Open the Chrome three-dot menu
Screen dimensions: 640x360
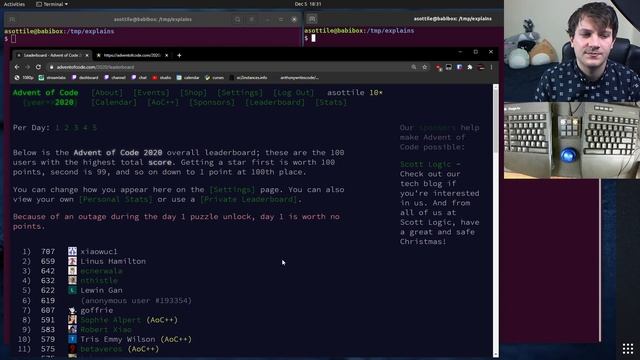(x=491, y=67)
